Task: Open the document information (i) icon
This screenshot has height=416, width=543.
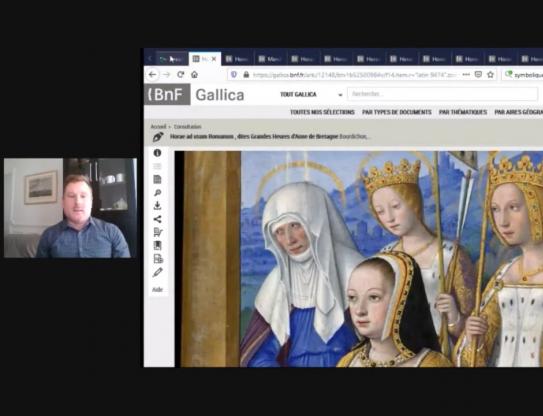Action: 157,153
